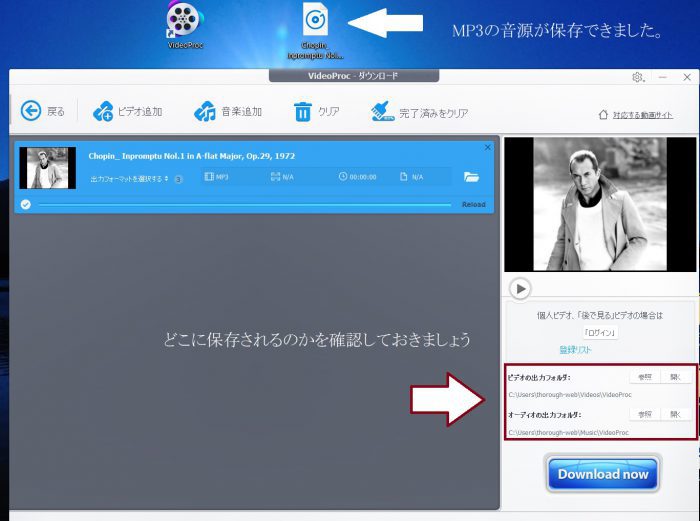The height and width of the screenshot is (521, 700).
Task: Click the Videos\VideoProc output path text
Action: point(570,395)
